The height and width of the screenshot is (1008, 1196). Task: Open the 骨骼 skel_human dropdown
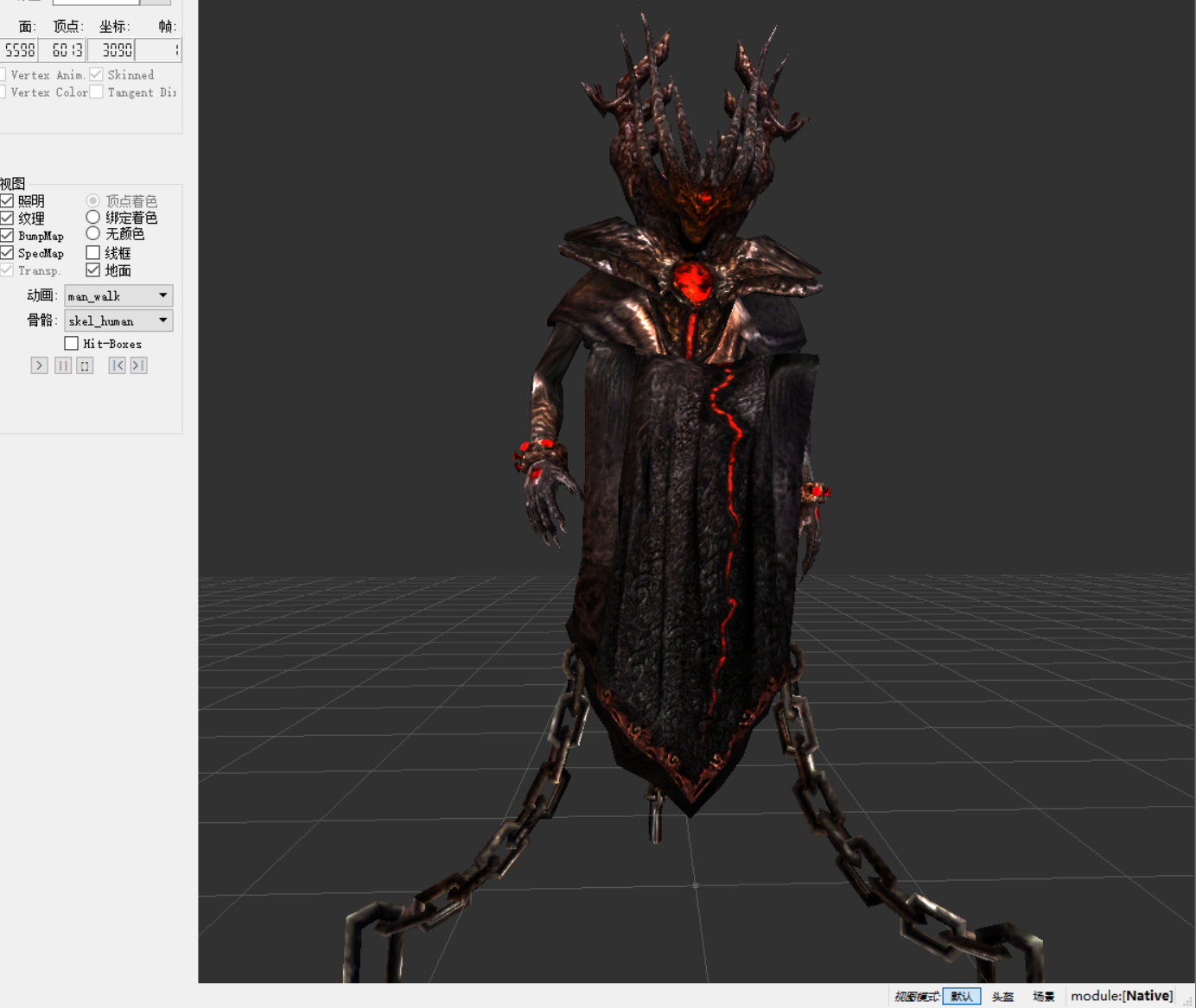point(119,320)
